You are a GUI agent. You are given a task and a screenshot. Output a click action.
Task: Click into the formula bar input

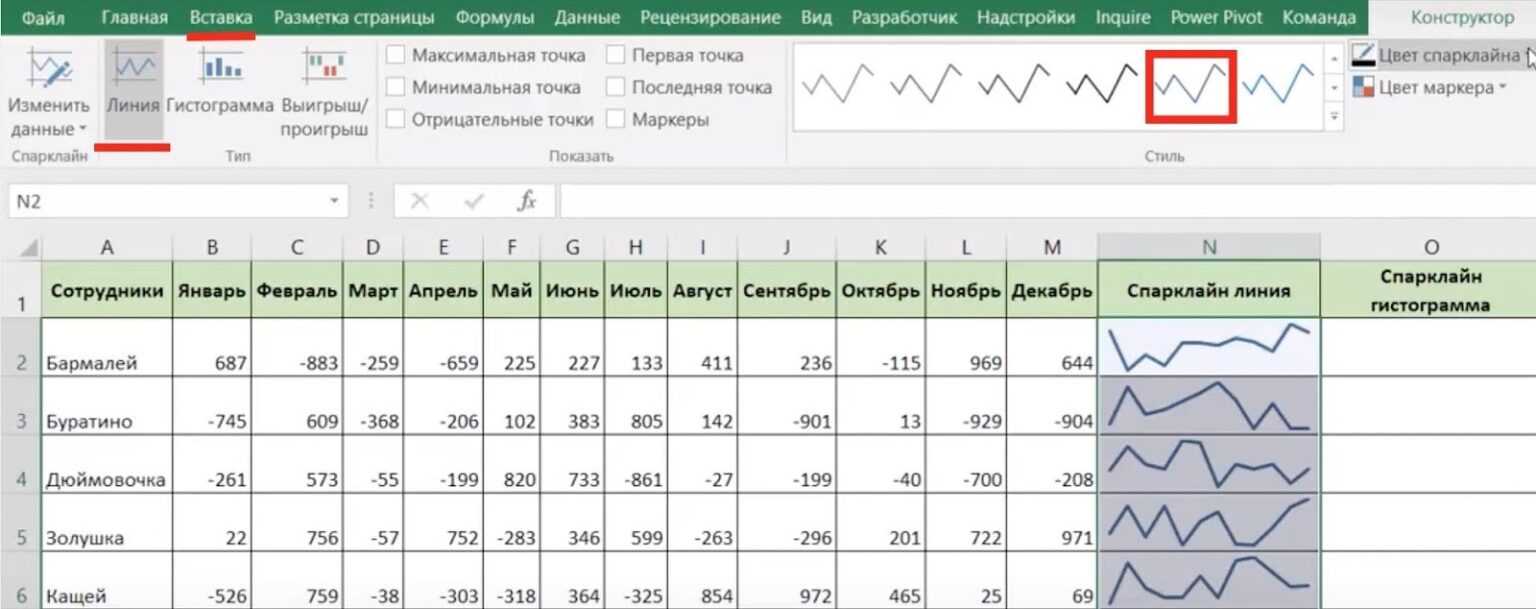point(1046,201)
